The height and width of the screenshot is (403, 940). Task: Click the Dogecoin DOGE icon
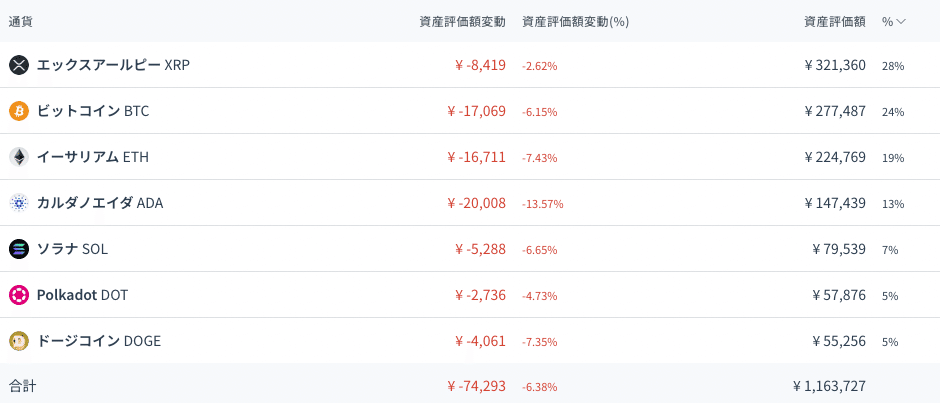[x=19, y=341]
